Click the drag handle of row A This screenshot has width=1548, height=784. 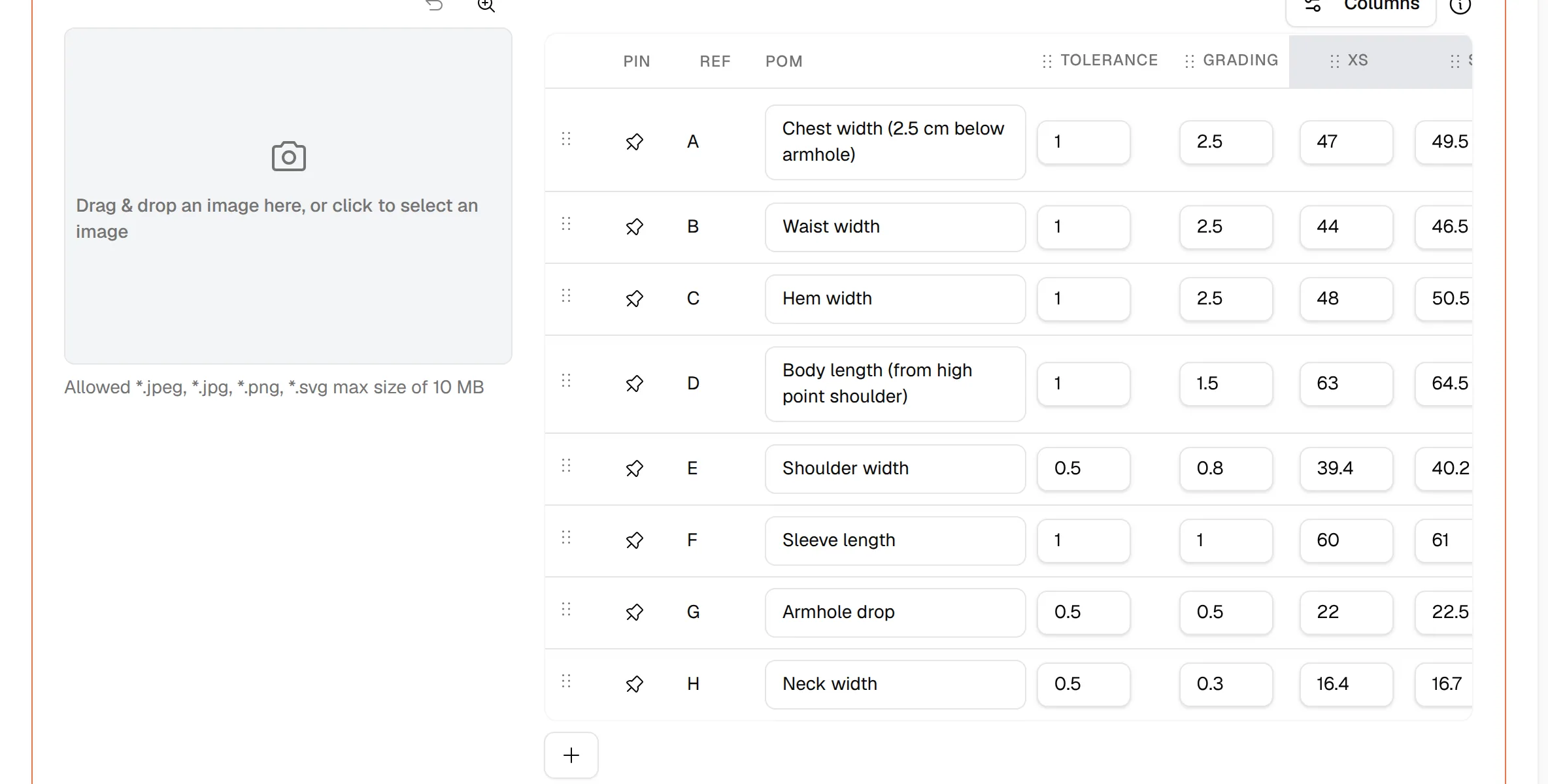pos(566,139)
